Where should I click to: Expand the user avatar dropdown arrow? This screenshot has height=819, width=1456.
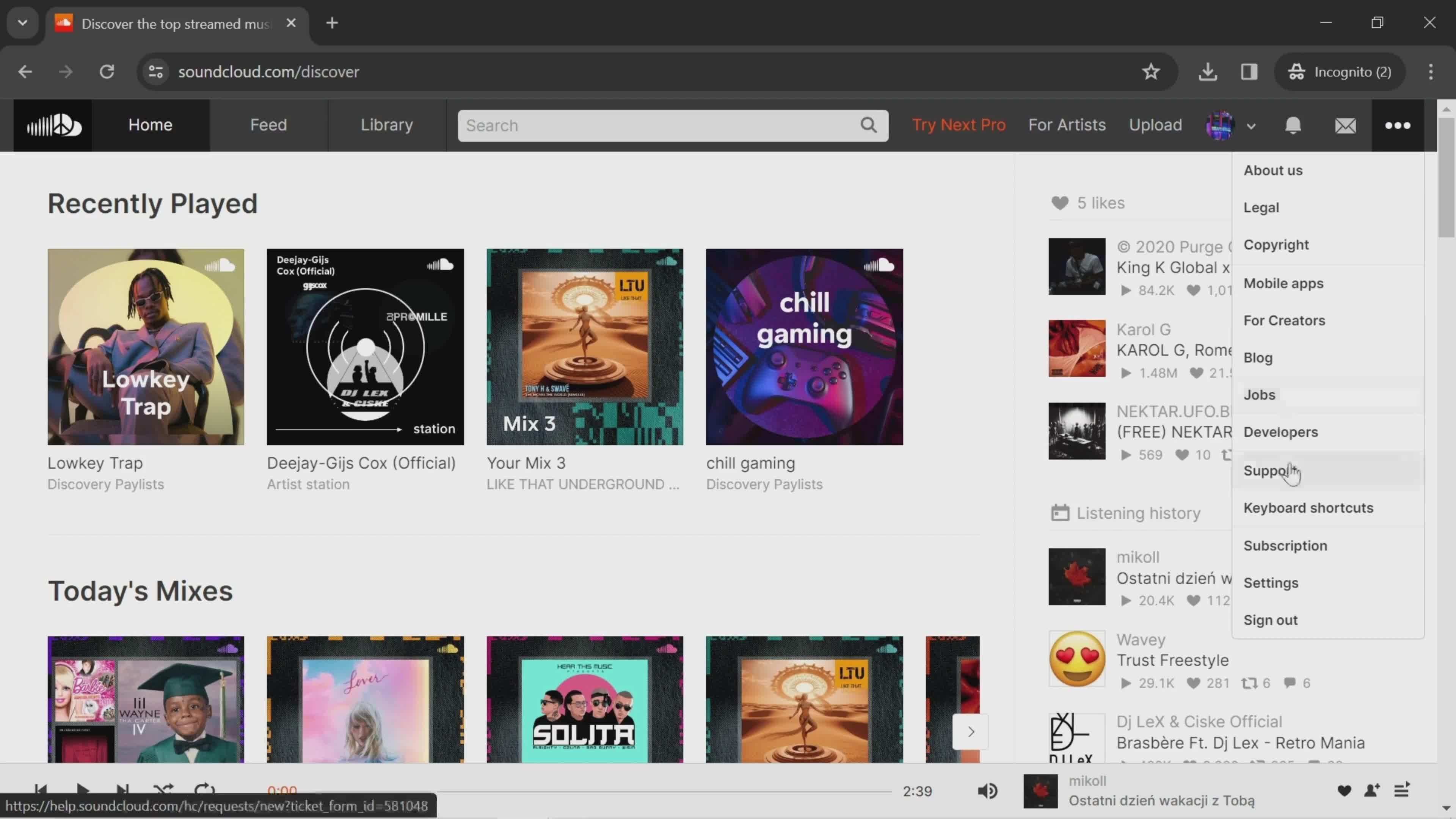1251,127
